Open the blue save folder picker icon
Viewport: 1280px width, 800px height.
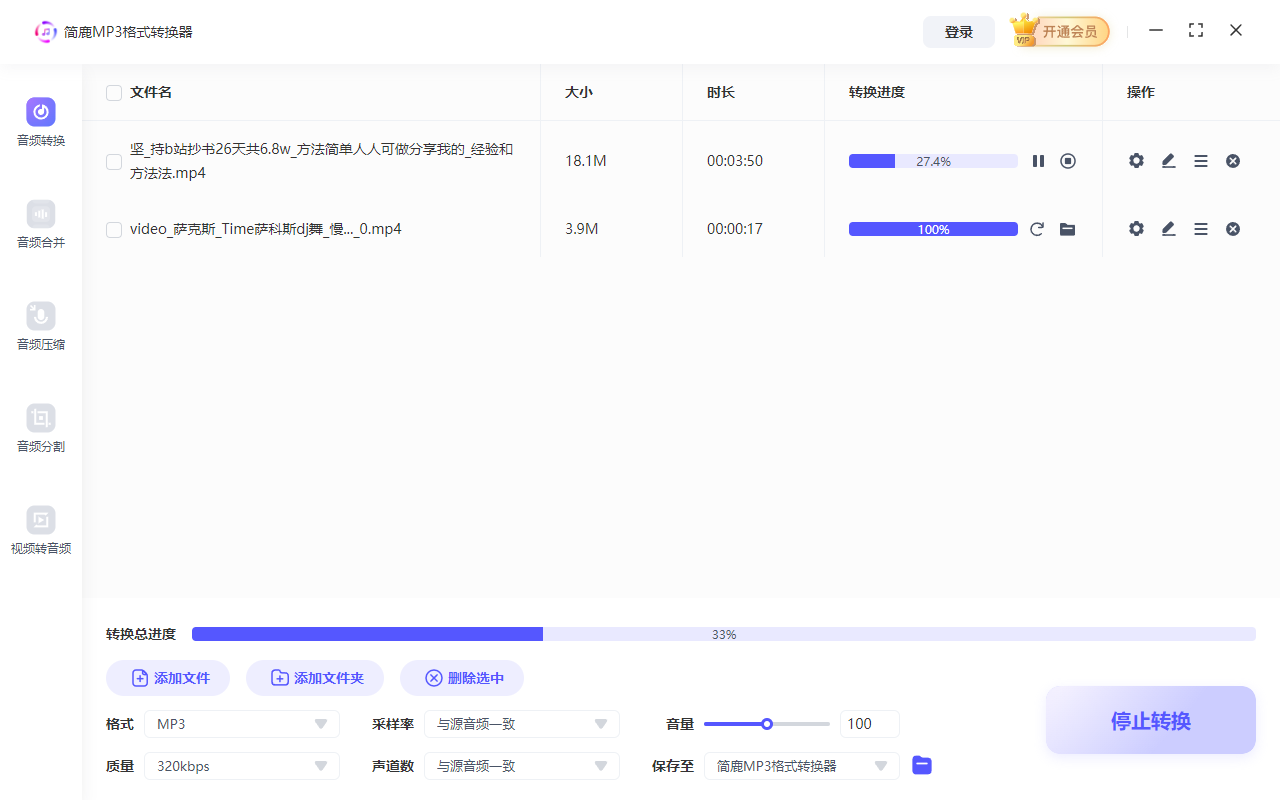click(921, 765)
